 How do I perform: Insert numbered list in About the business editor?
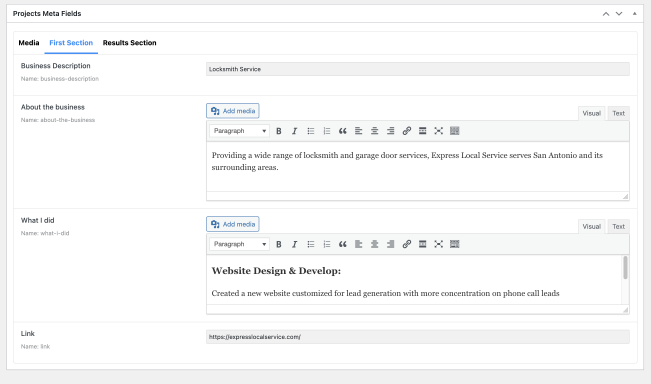click(x=327, y=131)
